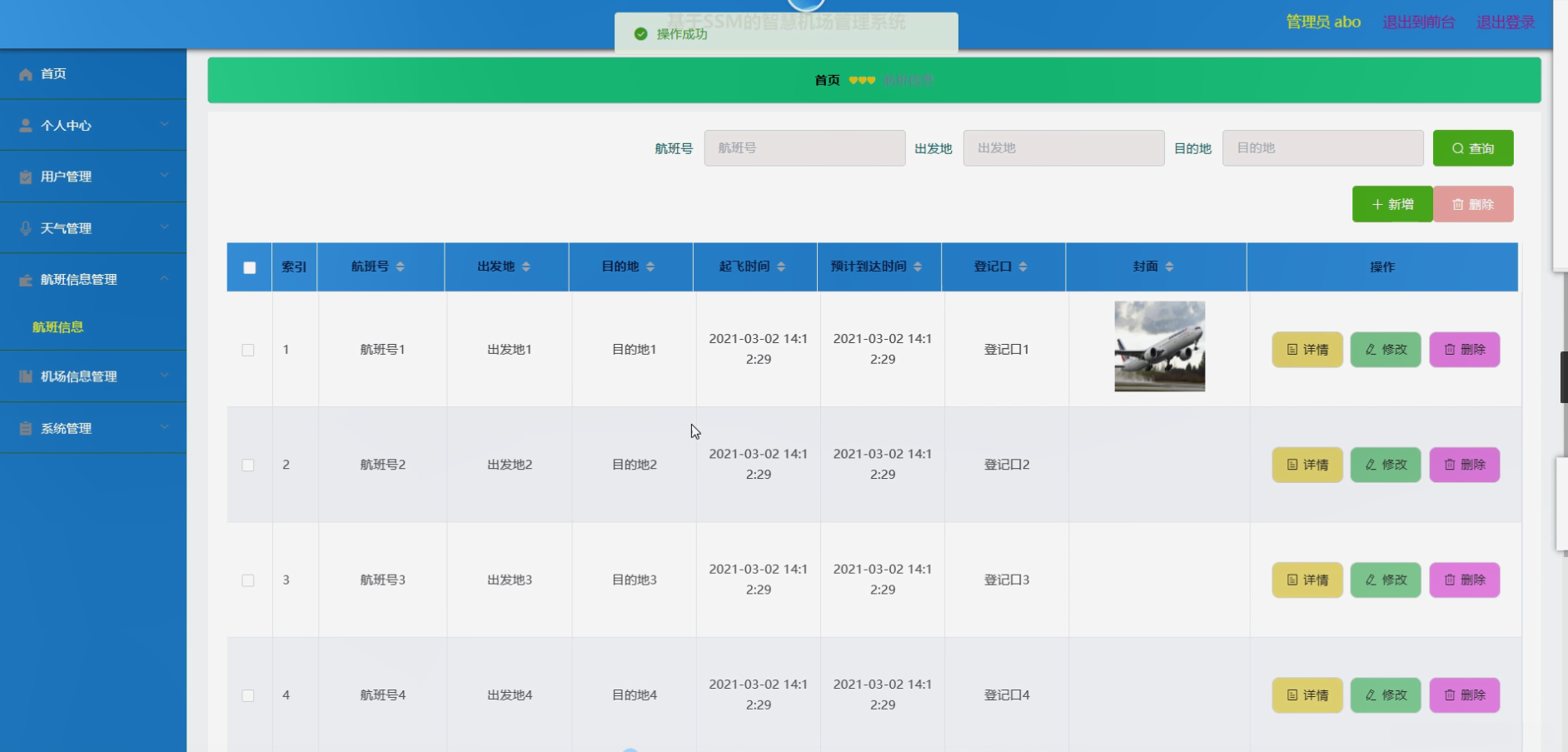
Task: Click 修改 for row 航班号2
Action: click(x=1386, y=465)
